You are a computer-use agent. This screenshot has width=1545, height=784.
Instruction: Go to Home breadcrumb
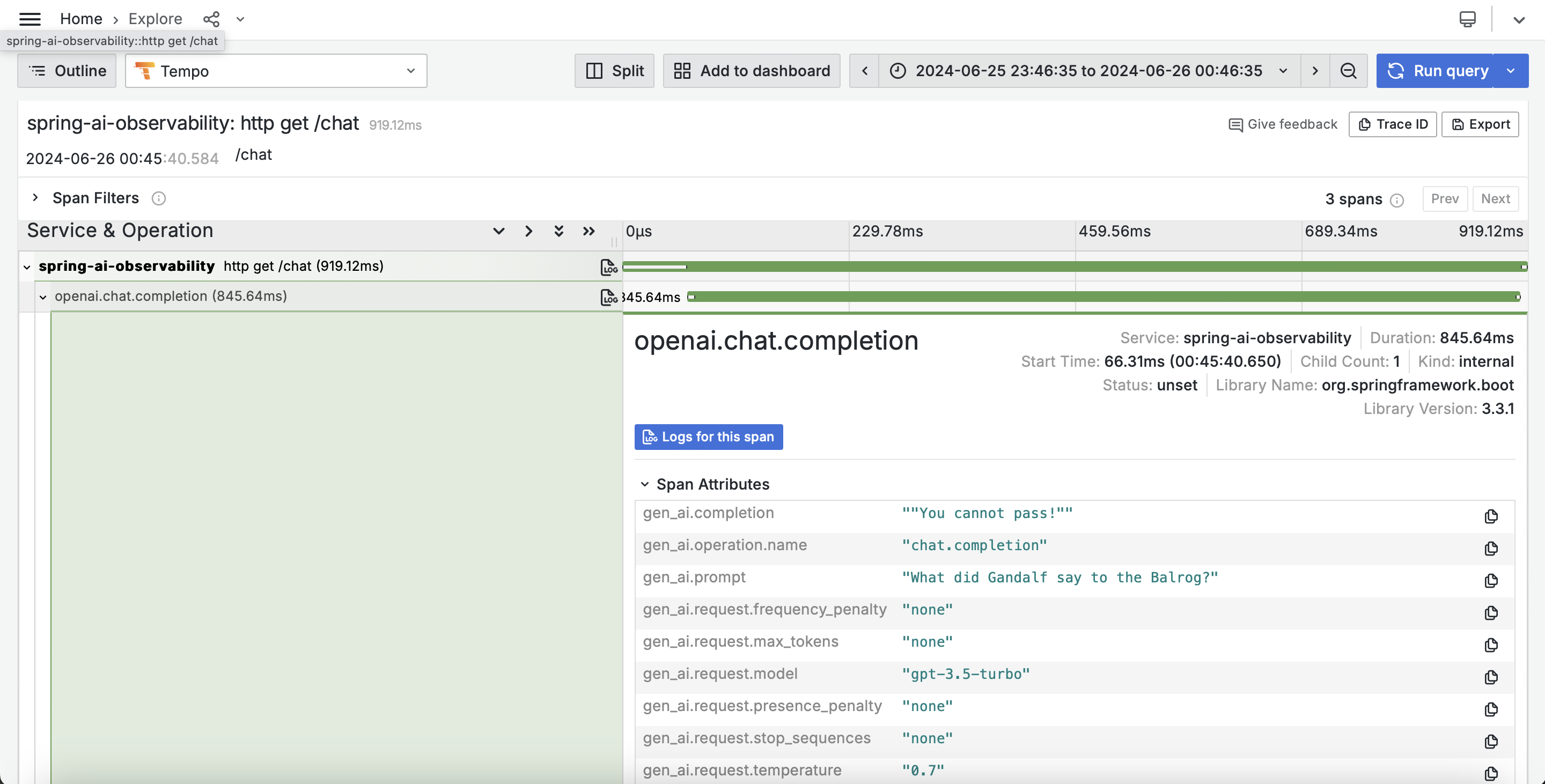pyautogui.click(x=81, y=19)
